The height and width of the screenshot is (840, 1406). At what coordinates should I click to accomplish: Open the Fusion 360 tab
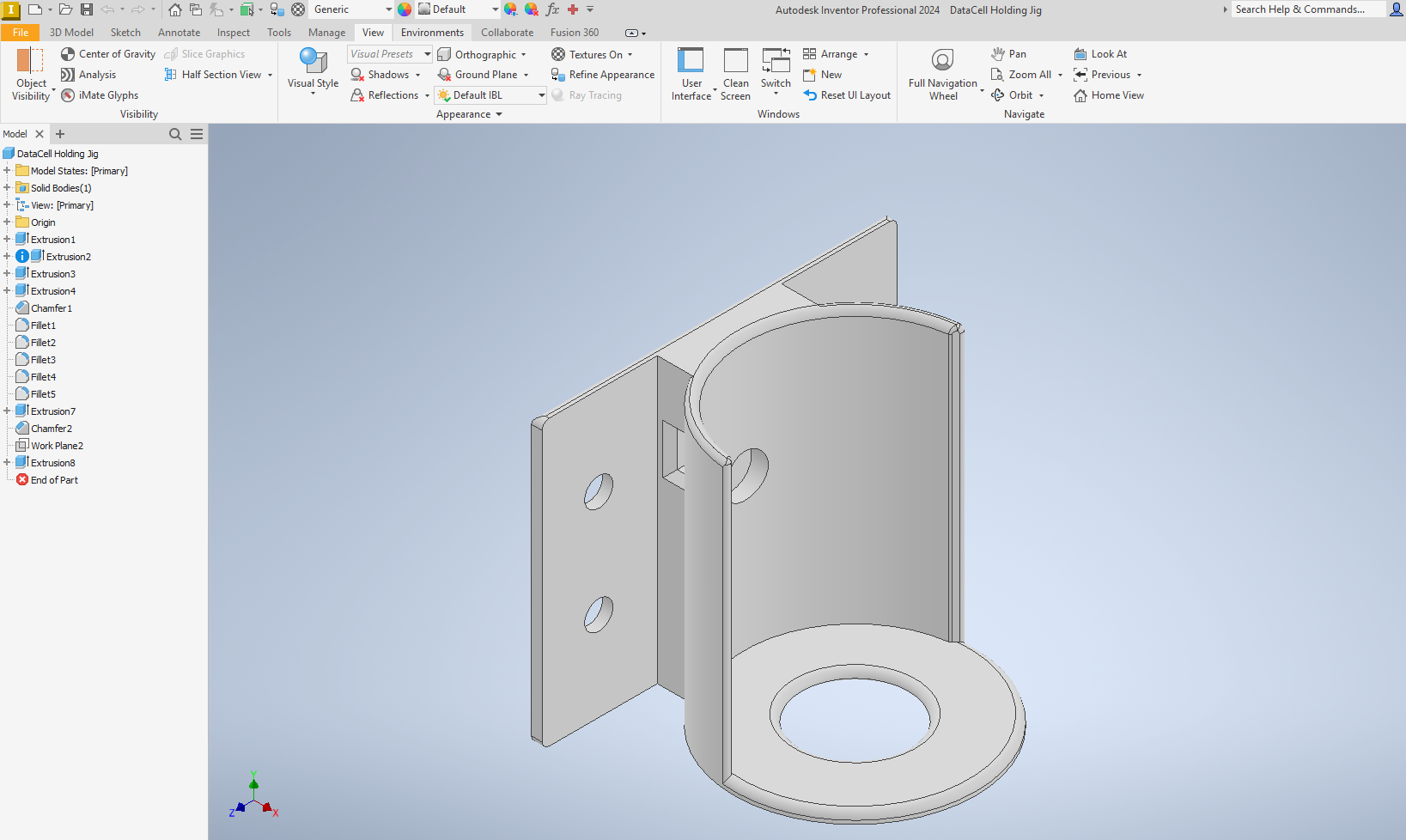[574, 32]
